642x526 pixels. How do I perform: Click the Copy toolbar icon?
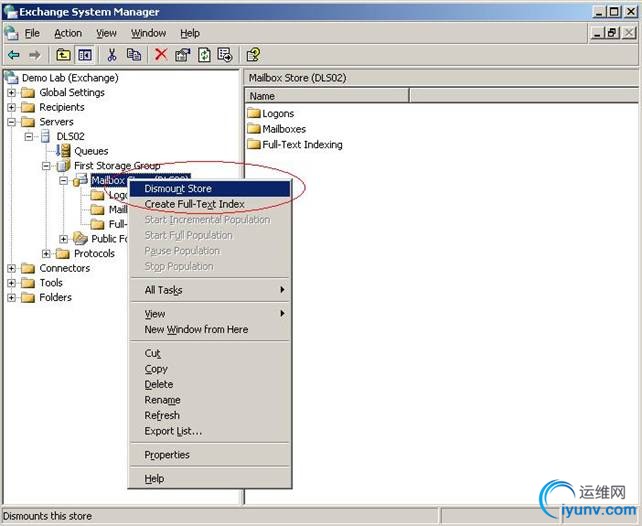133,54
